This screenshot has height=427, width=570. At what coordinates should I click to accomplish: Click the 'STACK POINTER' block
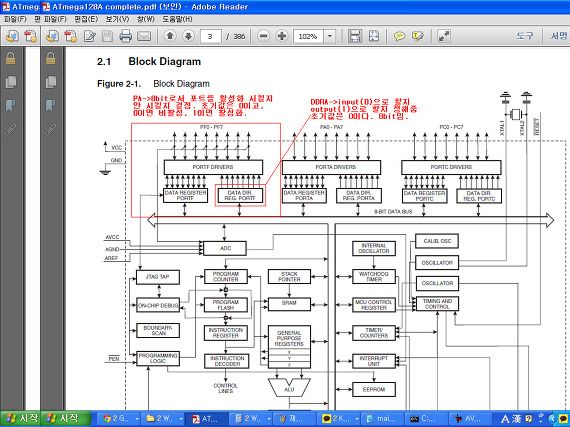[289, 277]
